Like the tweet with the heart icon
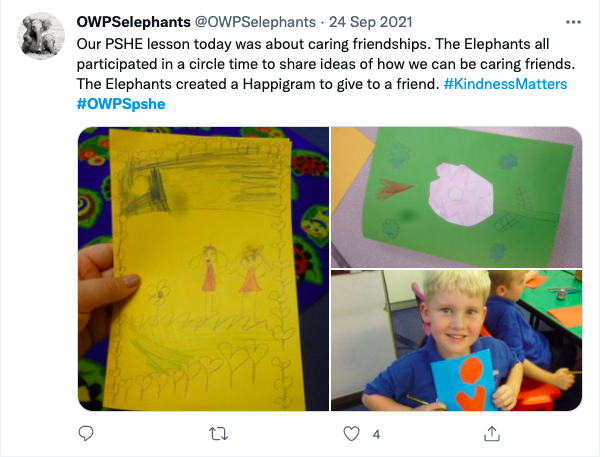The height and width of the screenshot is (457, 605). click(351, 434)
